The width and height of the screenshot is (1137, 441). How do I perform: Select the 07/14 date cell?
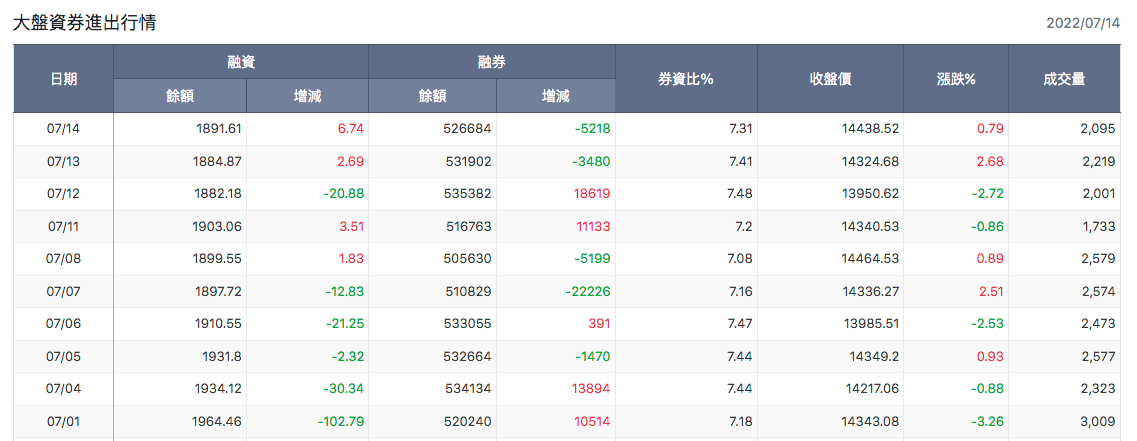pos(63,129)
